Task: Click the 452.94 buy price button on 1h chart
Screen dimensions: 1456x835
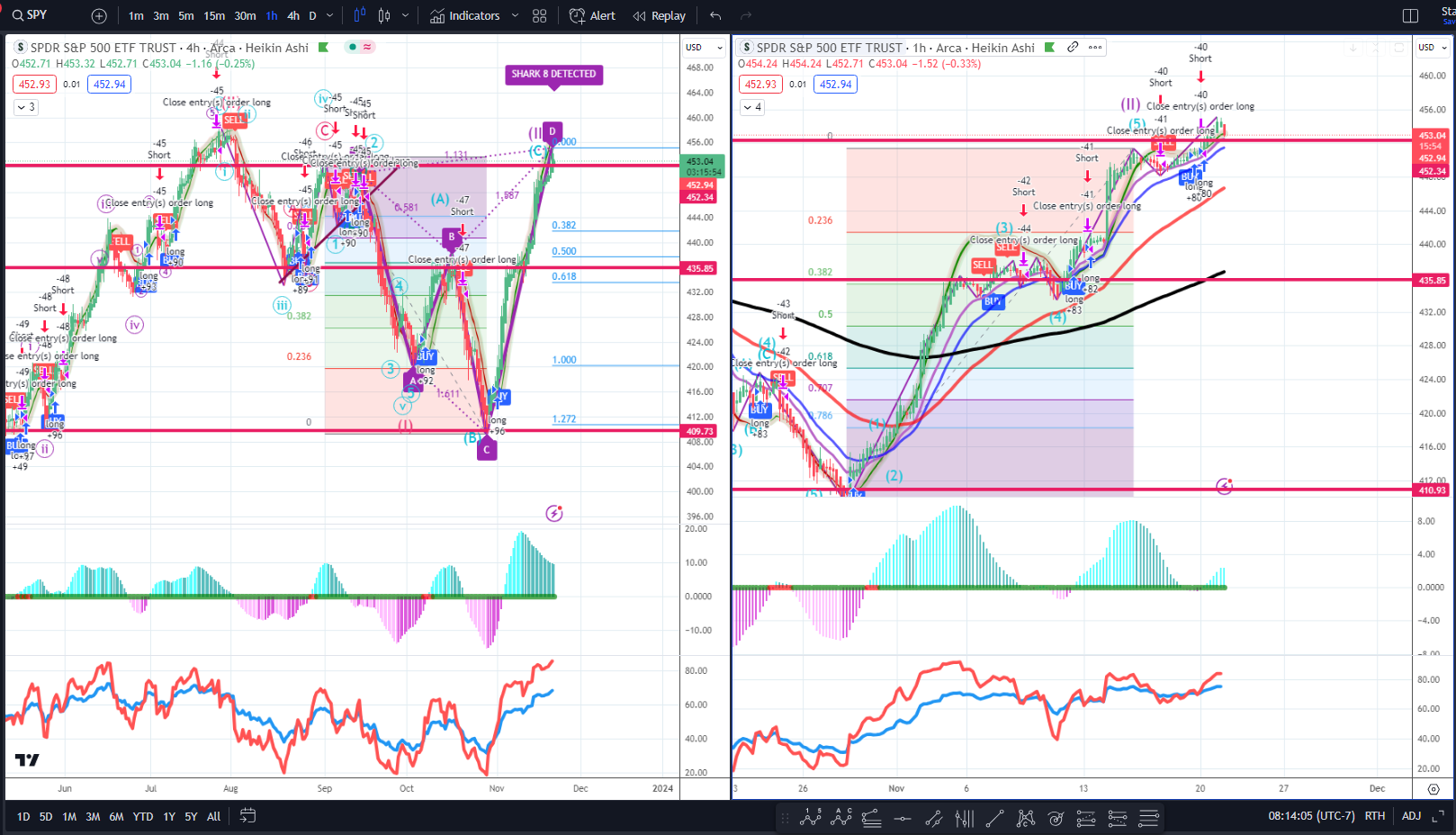Action: point(836,85)
